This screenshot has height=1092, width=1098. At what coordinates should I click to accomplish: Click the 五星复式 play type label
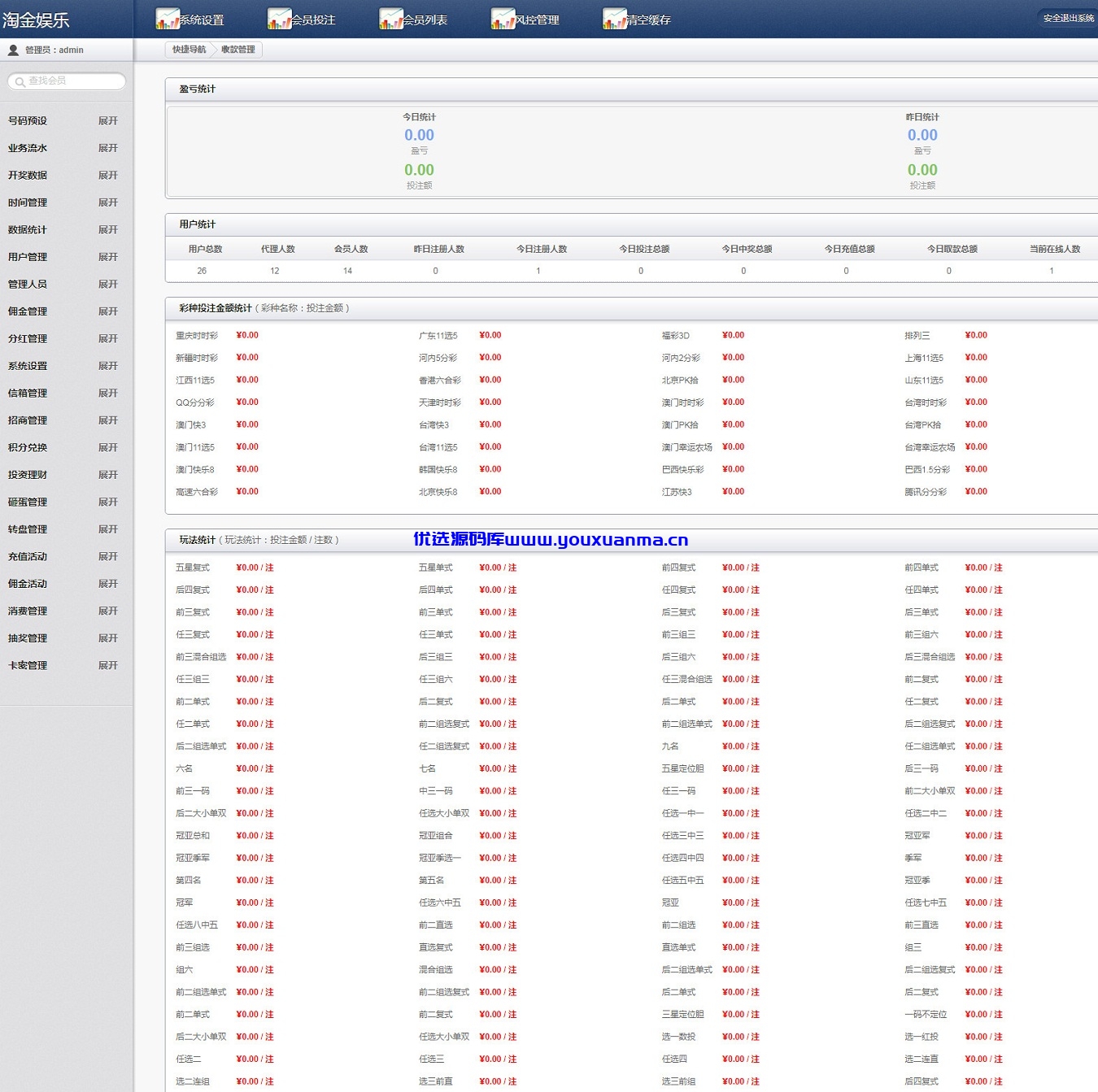pos(193,568)
